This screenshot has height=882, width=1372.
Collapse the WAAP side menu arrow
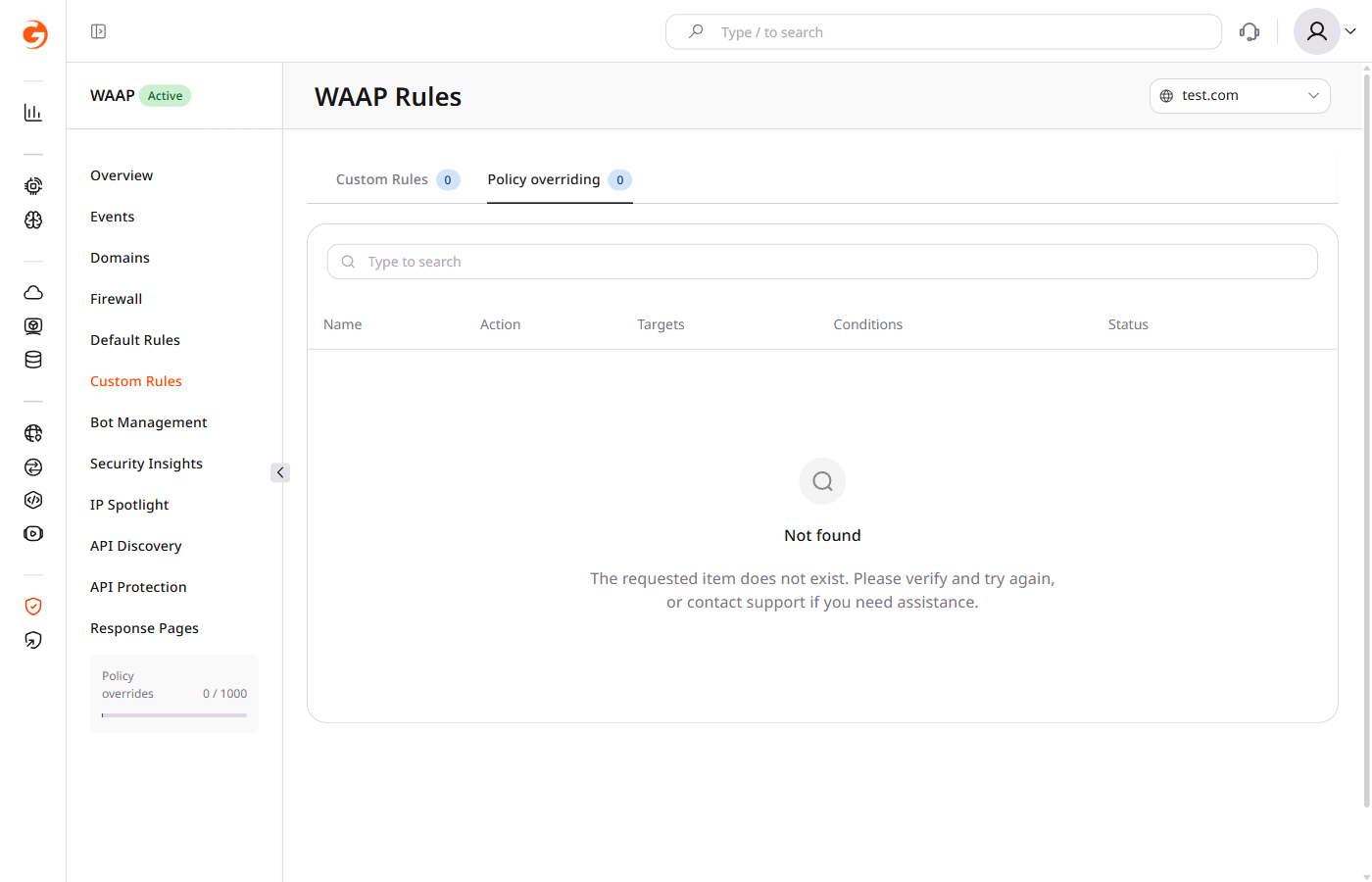click(x=280, y=472)
